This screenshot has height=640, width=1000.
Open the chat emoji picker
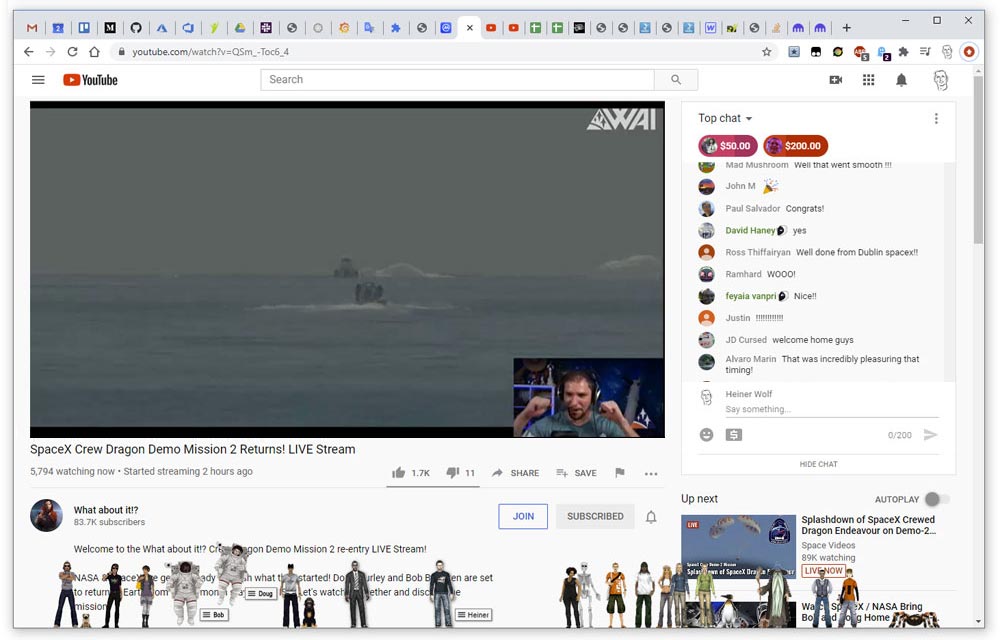click(706, 435)
